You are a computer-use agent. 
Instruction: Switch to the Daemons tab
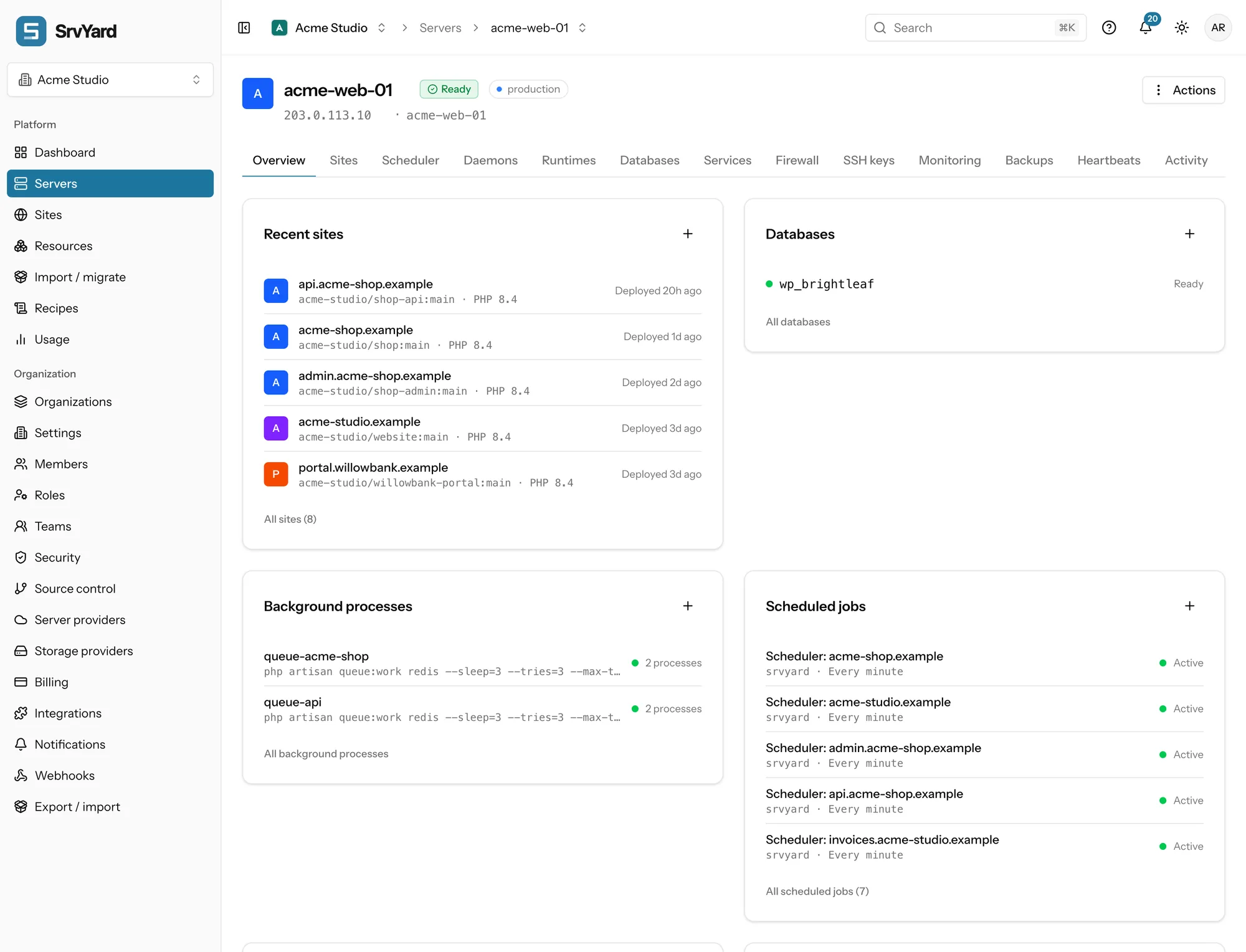tap(490, 161)
